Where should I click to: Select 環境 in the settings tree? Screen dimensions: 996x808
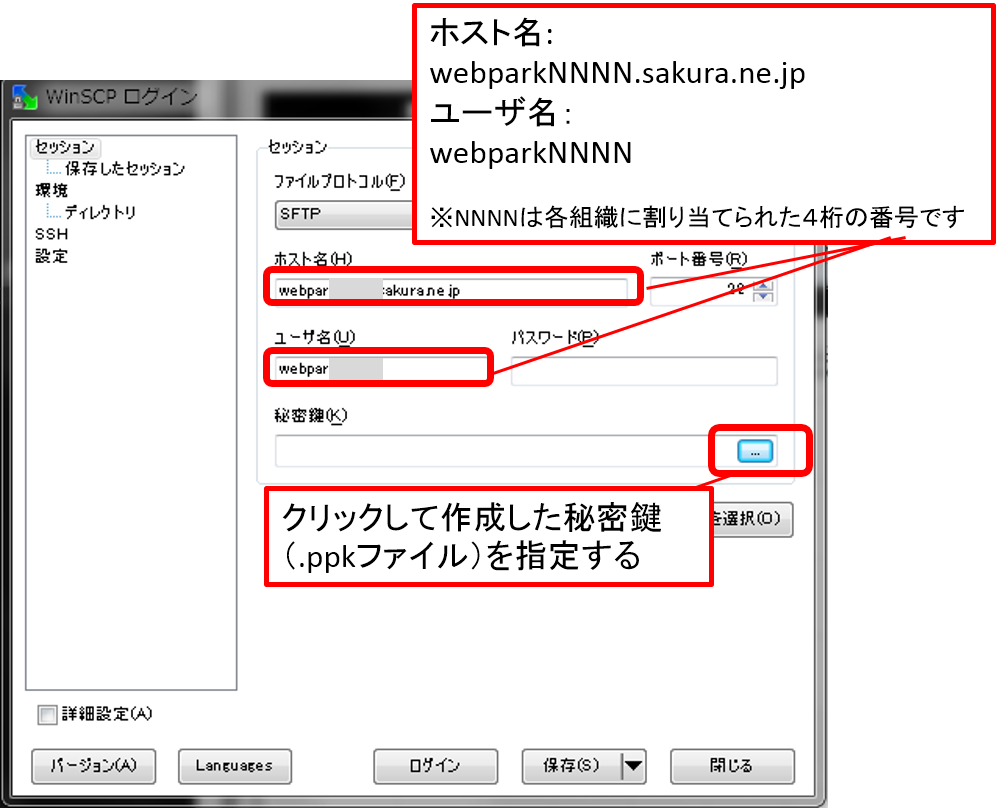coord(51,190)
